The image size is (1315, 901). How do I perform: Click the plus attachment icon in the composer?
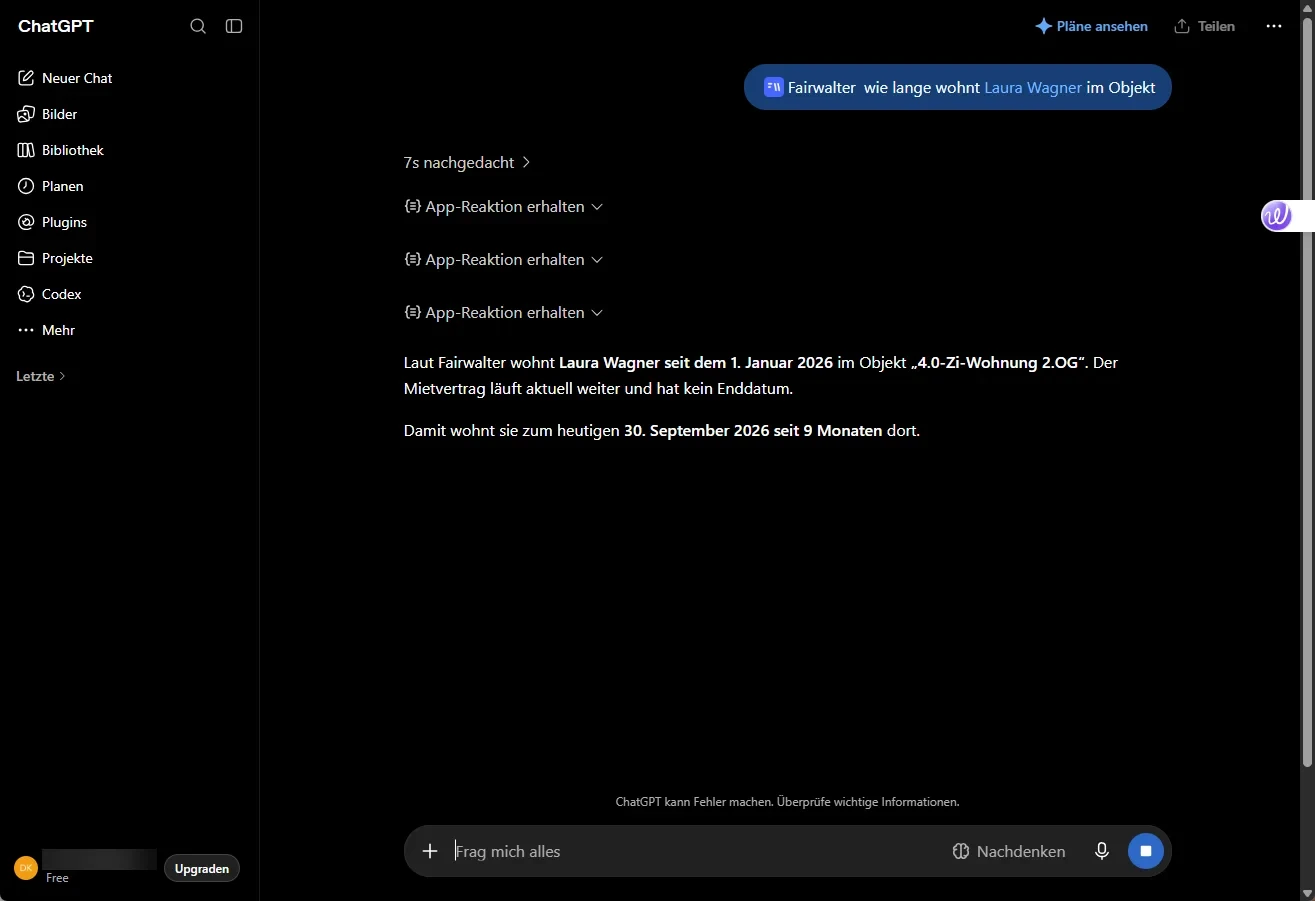coord(430,851)
